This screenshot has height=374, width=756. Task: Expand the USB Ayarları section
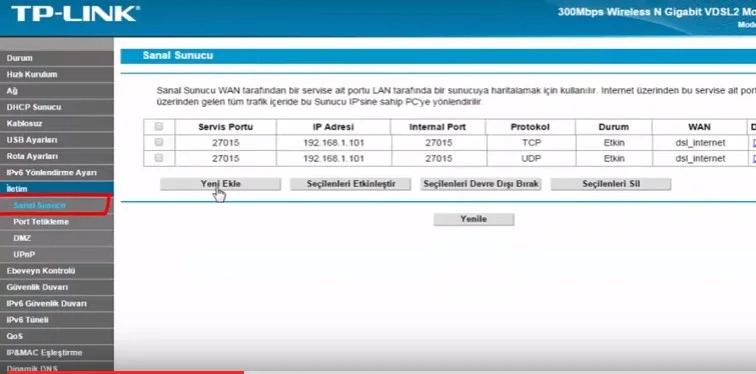point(57,140)
